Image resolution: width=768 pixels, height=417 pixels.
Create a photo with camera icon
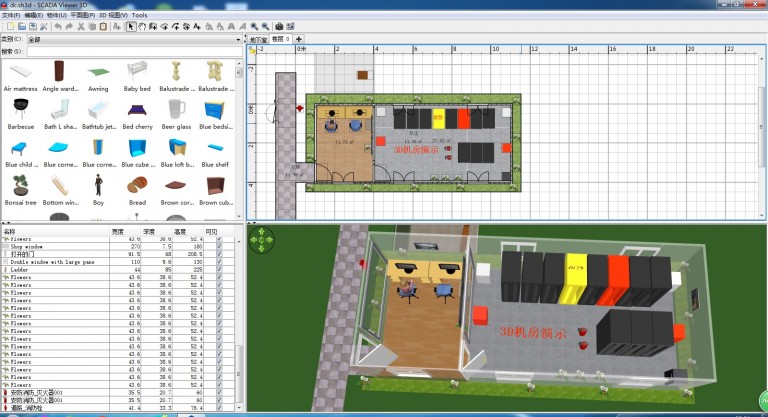[x=279, y=26]
